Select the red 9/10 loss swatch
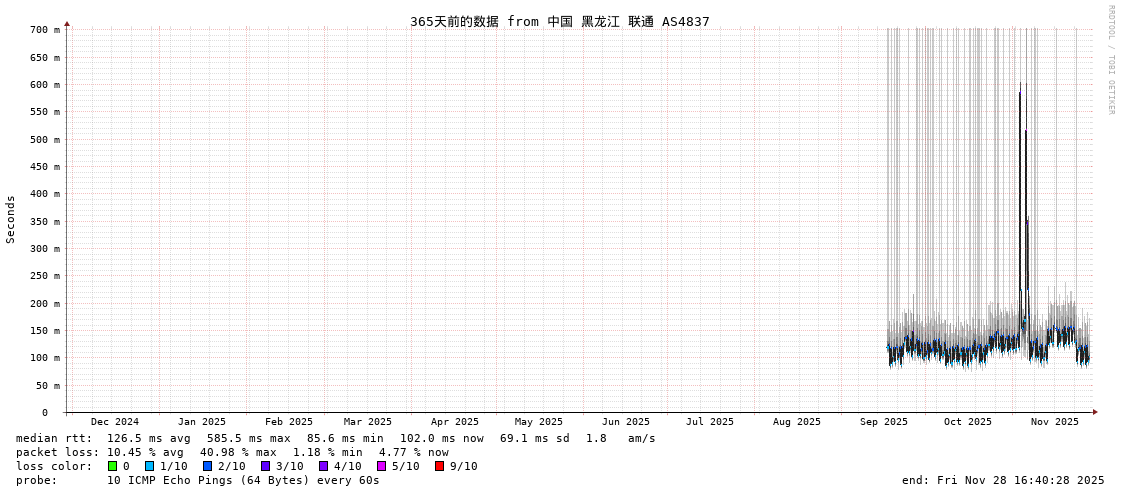Viewport: 1121px width, 494px height. tap(439, 466)
